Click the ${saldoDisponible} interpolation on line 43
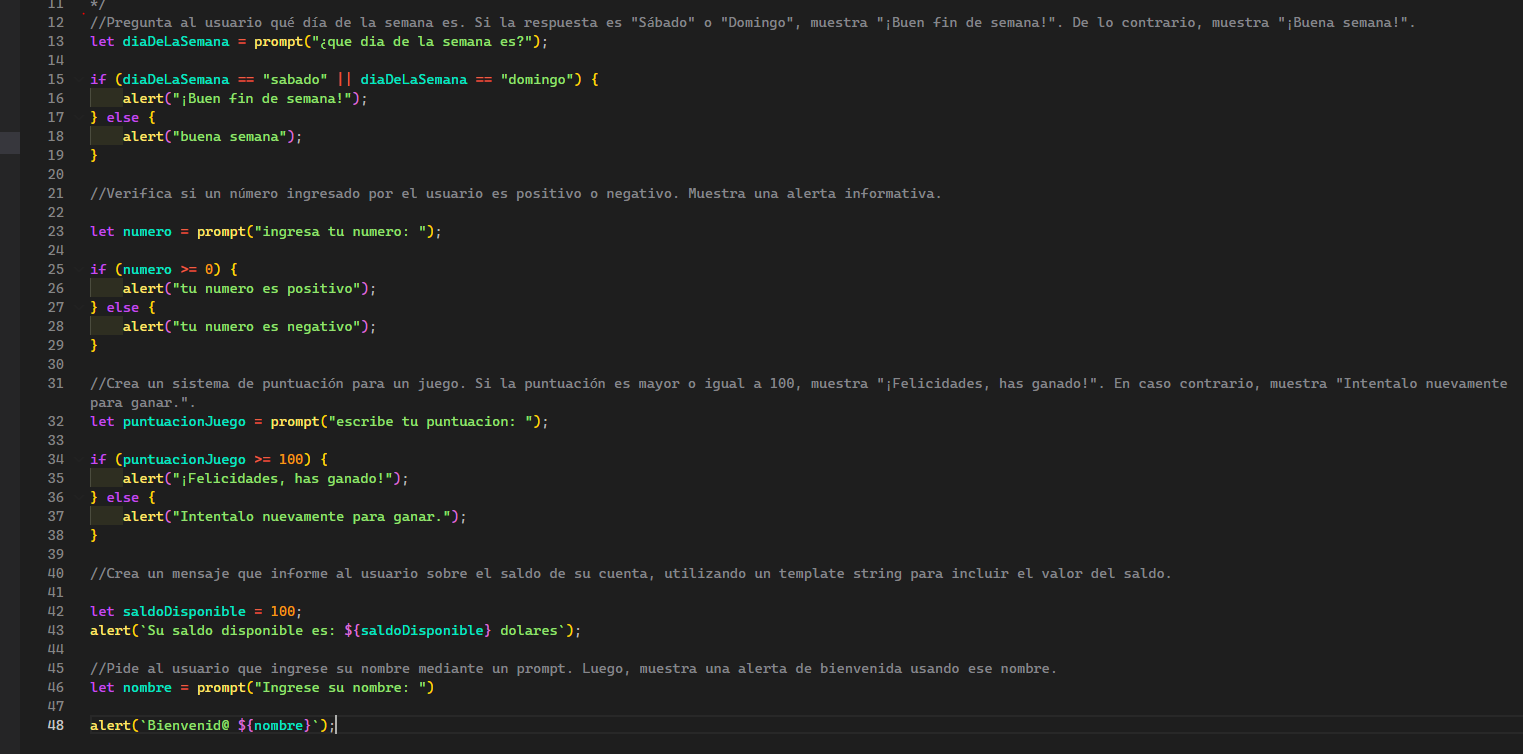Viewport: 1523px width, 754px height. tap(418, 630)
